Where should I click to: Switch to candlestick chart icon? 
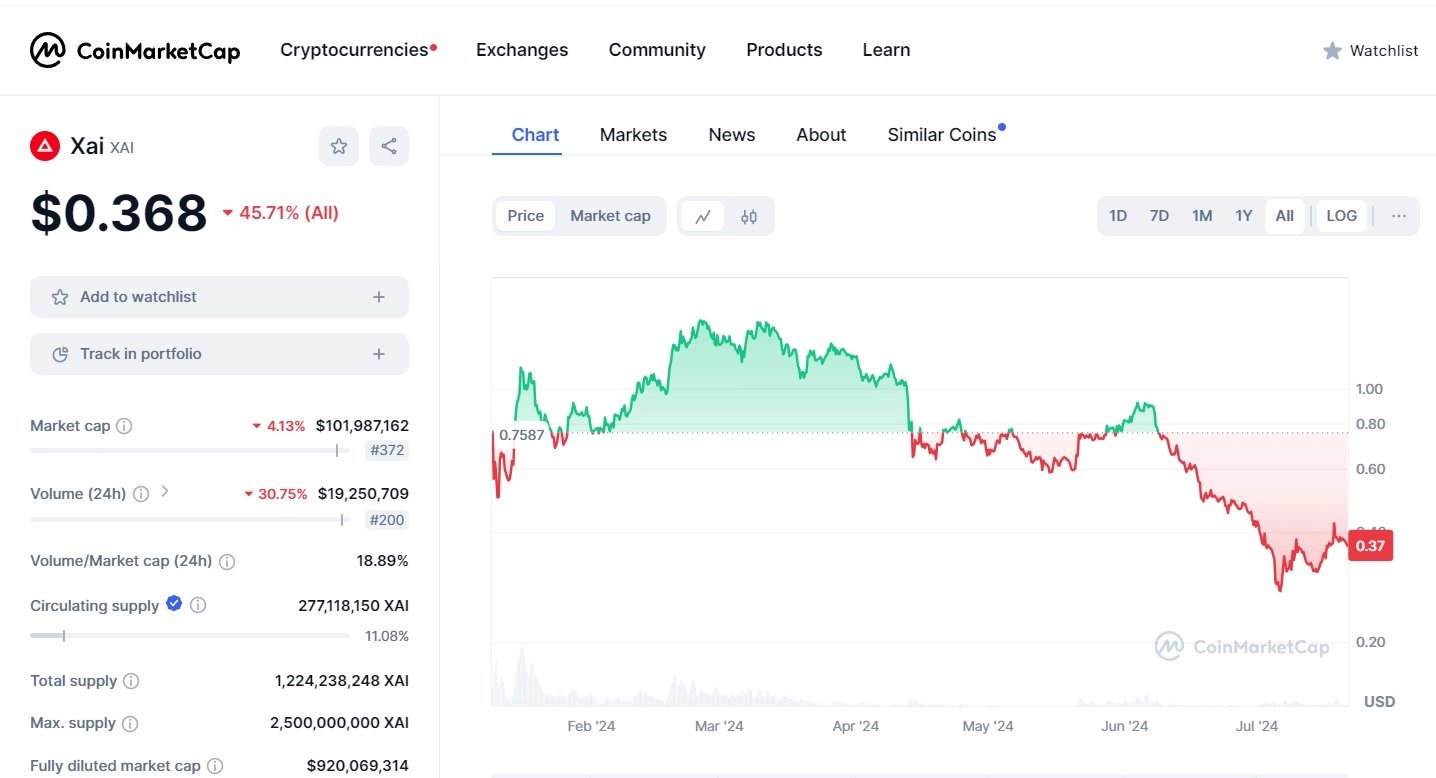coord(749,216)
